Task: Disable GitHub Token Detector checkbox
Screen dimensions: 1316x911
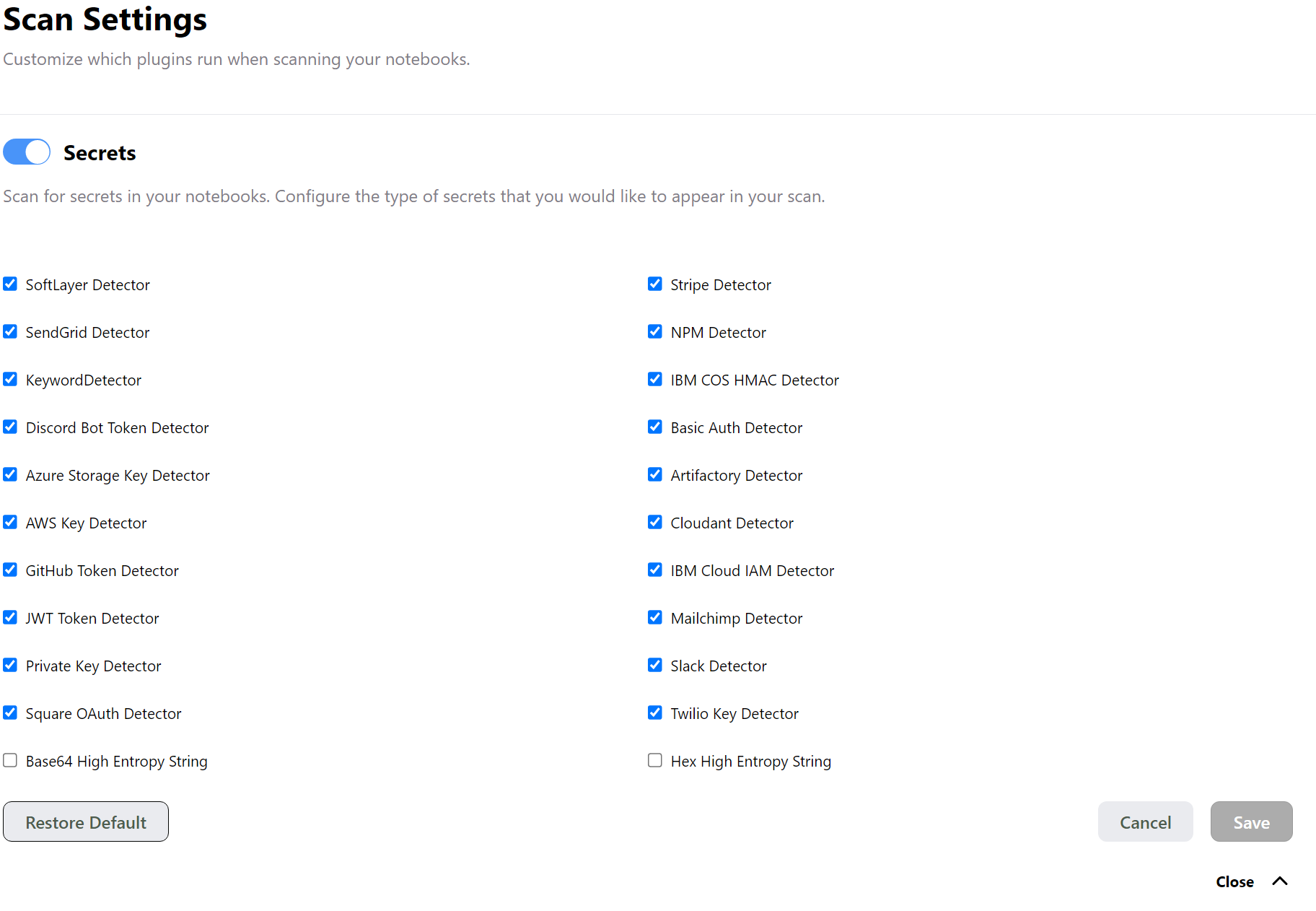Action: (10, 570)
